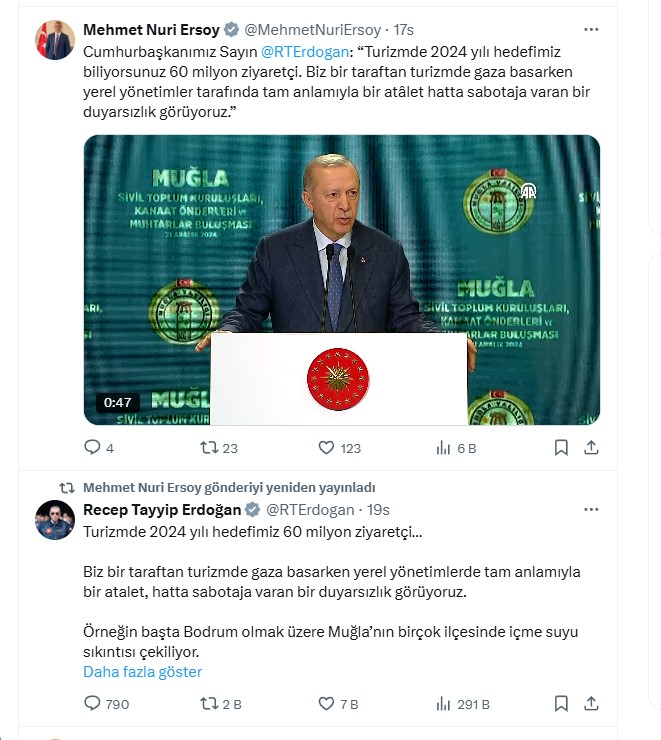Share Recep Tayyip Erdoğan's post
The height and width of the screenshot is (740, 661).
pos(591,704)
